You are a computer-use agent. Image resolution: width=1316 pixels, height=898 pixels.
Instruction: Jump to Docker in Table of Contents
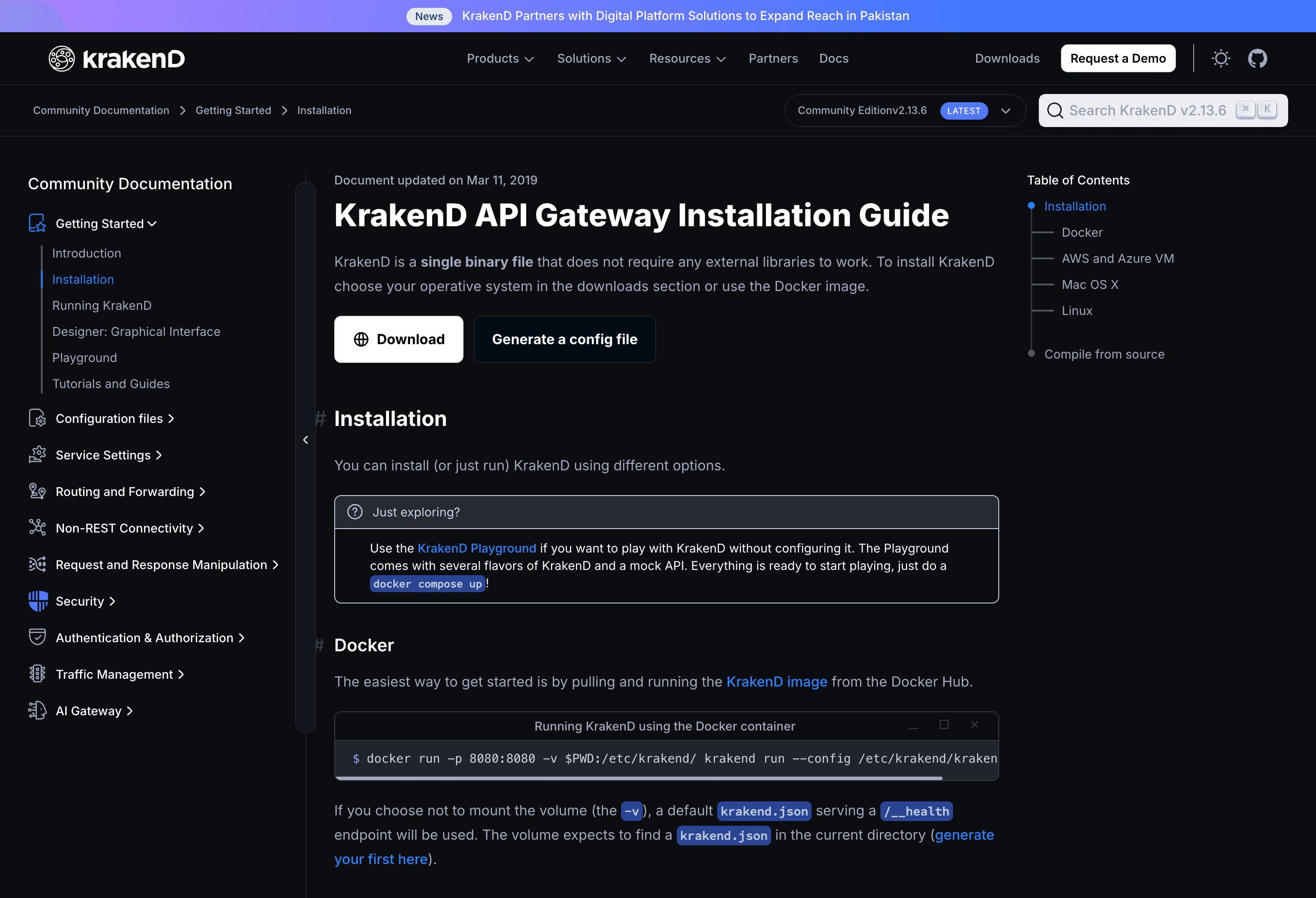coord(1081,232)
